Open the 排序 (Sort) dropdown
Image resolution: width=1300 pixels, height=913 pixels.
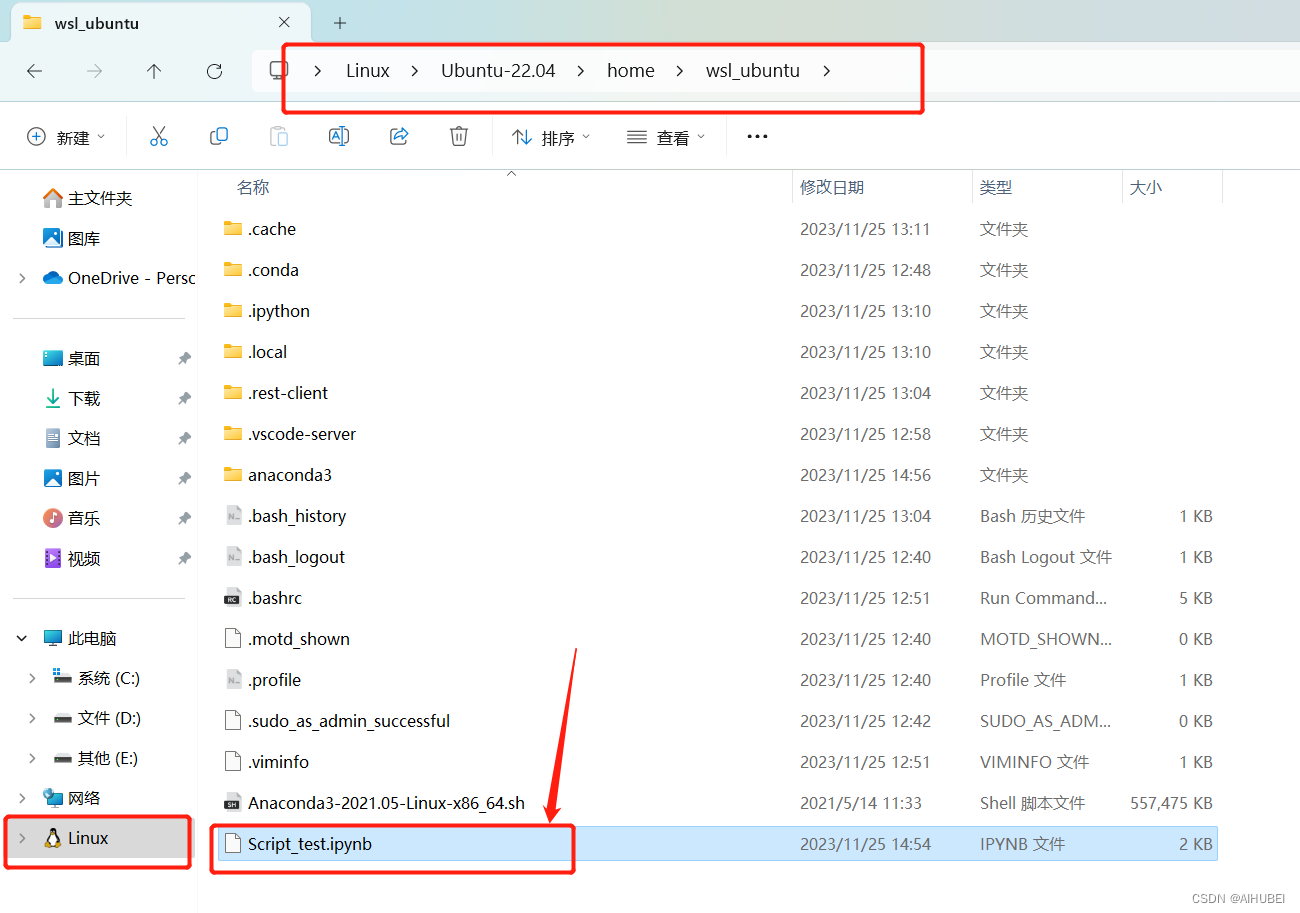551,137
